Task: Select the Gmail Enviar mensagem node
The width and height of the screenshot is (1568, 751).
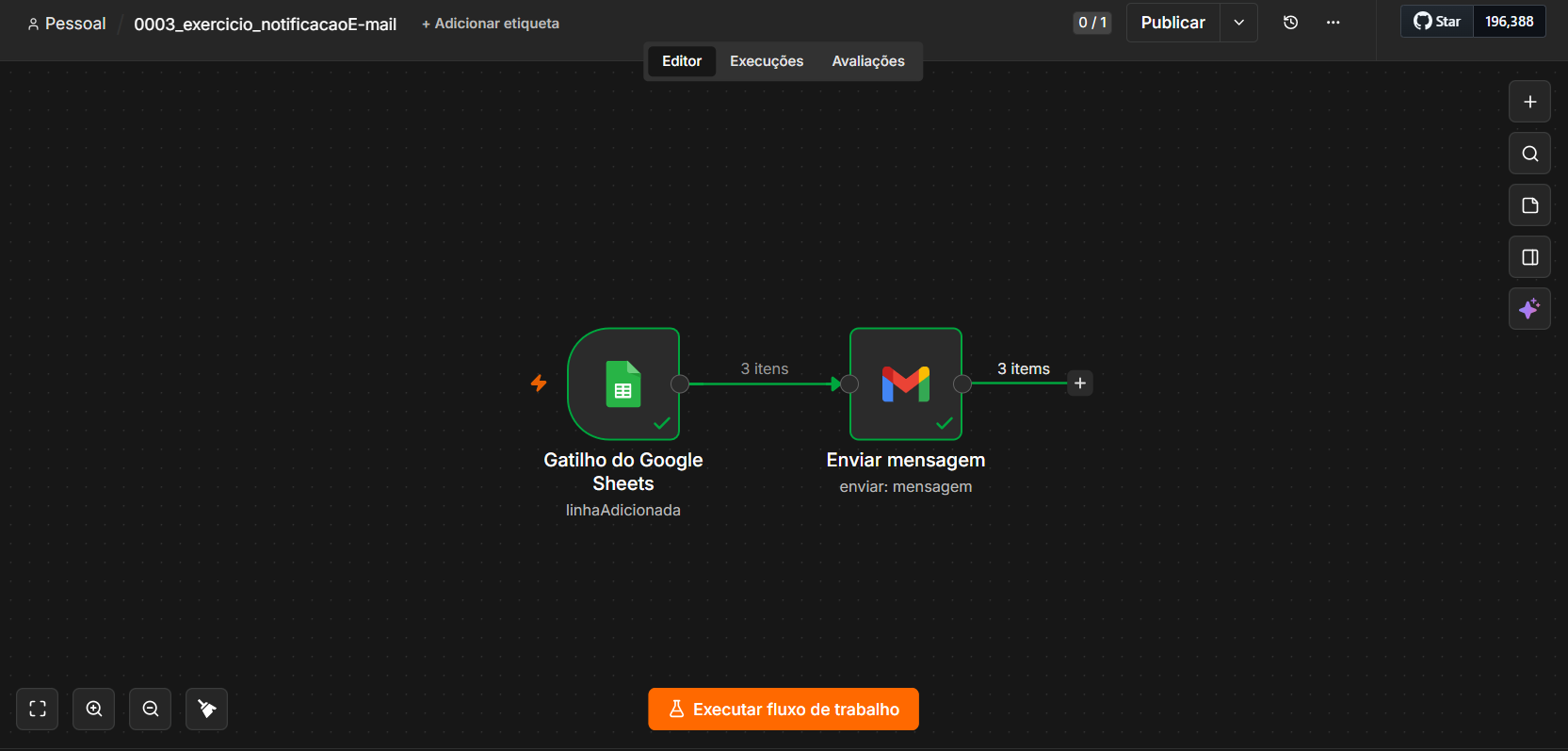Action: 906,384
